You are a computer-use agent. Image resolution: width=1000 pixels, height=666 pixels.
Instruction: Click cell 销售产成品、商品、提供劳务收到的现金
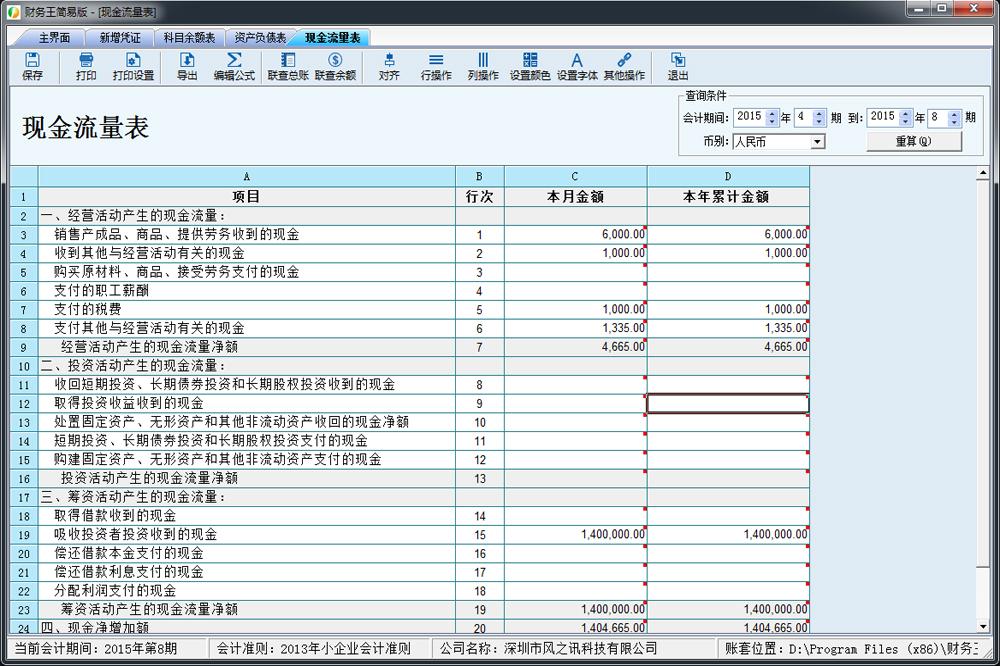pos(247,234)
